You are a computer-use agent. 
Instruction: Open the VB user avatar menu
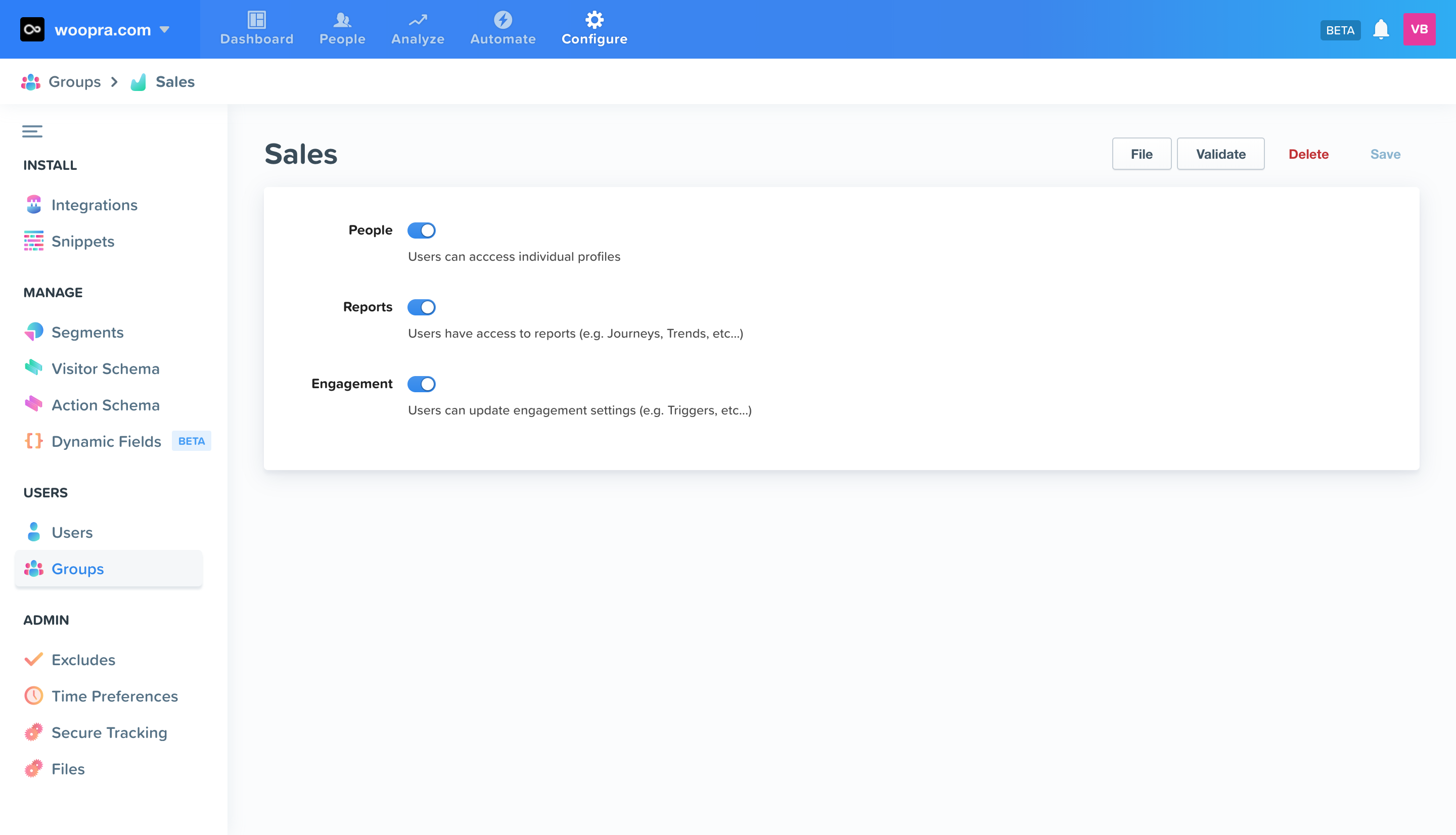pos(1419,29)
